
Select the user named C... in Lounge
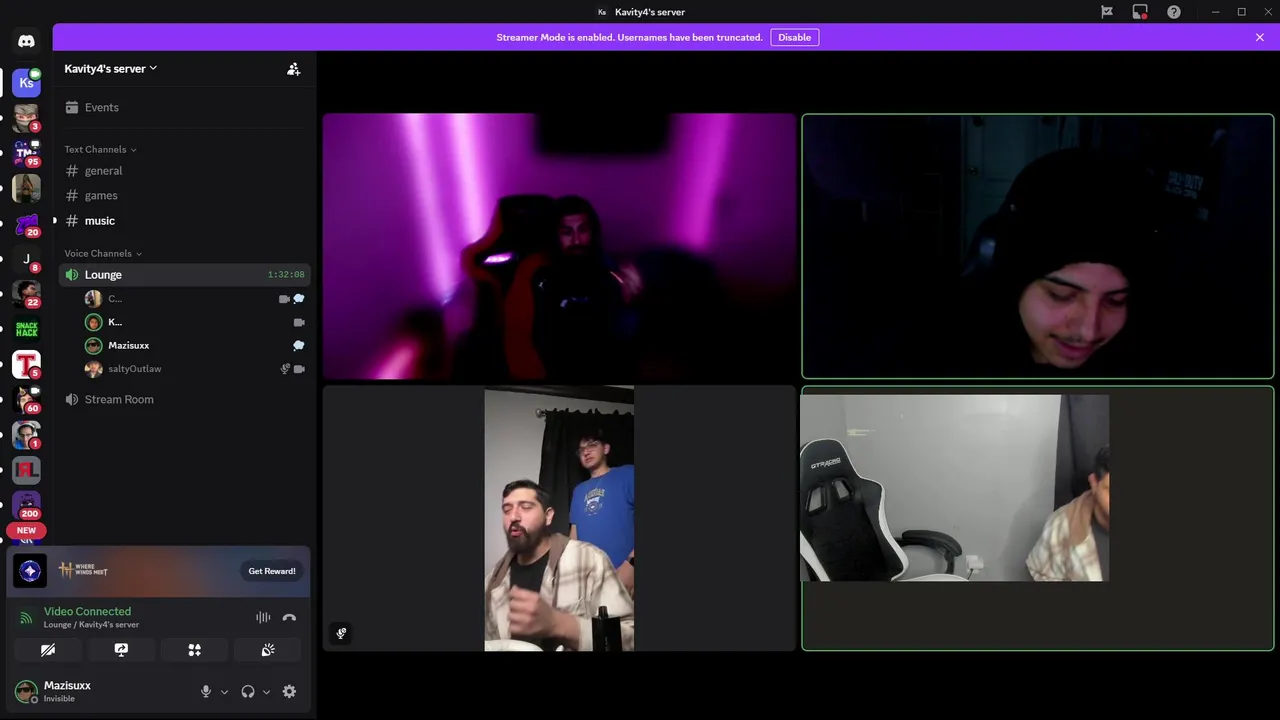tap(195, 298)
